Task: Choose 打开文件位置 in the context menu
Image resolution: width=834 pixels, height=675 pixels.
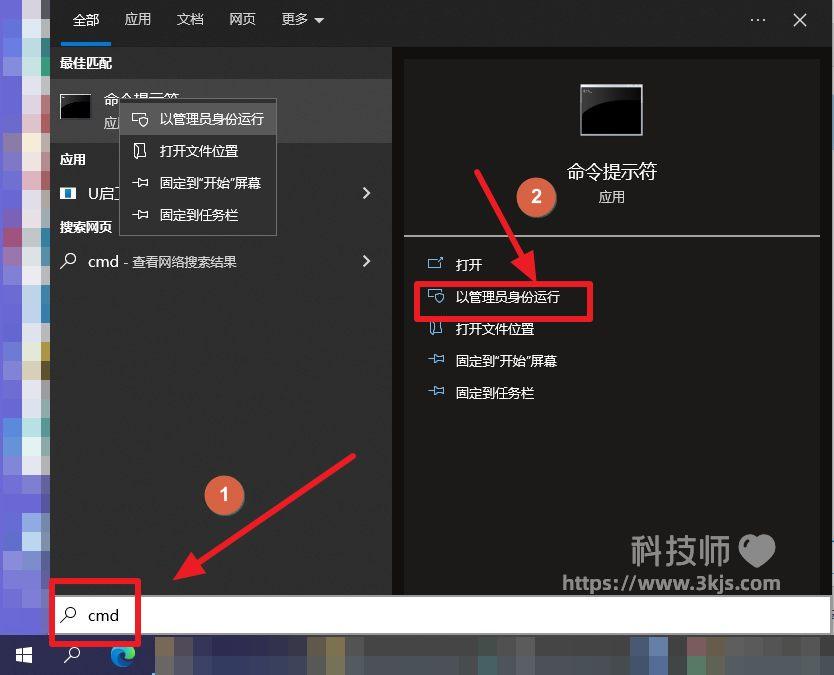Action: point(198,151)
